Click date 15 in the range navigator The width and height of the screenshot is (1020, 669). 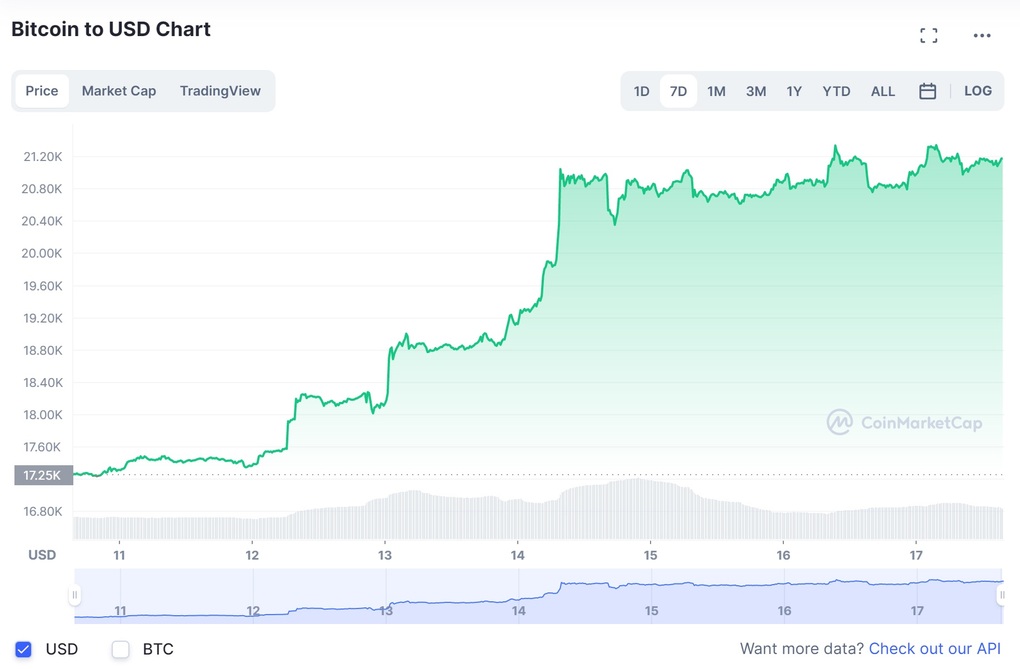point(651,610)
